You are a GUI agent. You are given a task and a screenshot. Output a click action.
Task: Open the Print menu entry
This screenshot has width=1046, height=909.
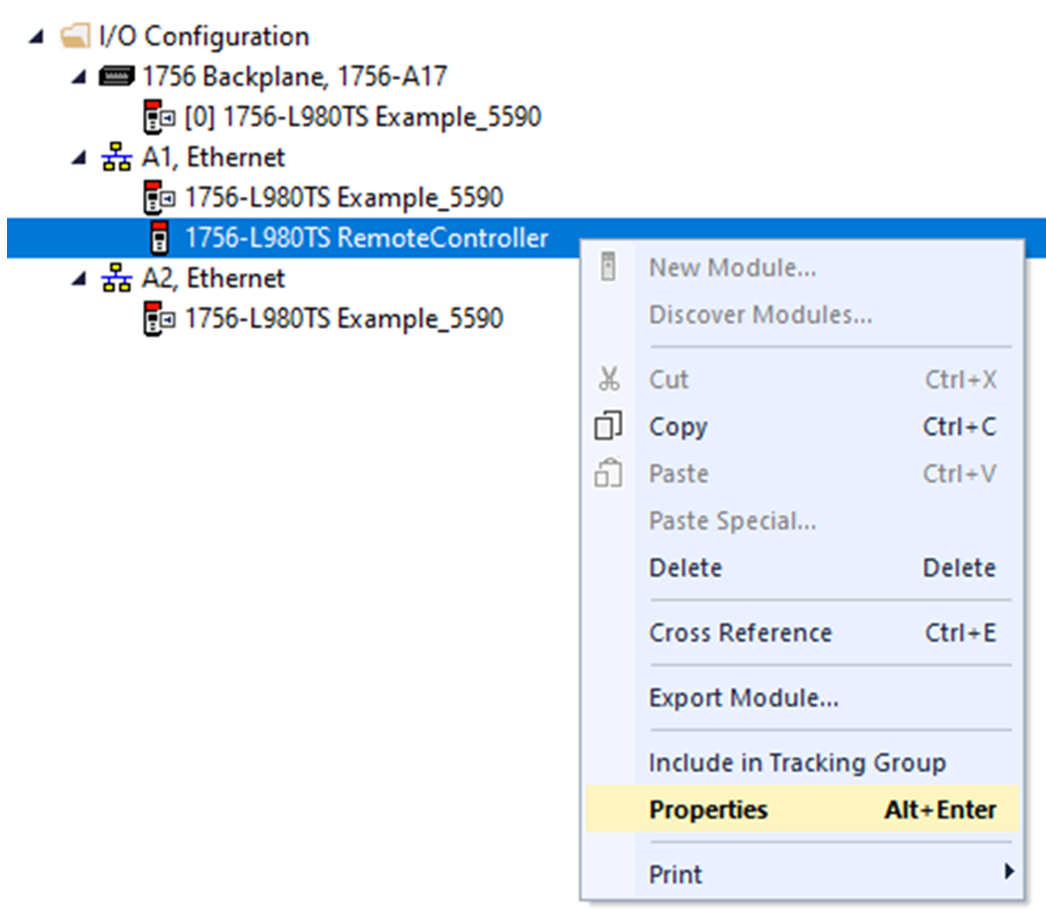click(x=803, y=874)
